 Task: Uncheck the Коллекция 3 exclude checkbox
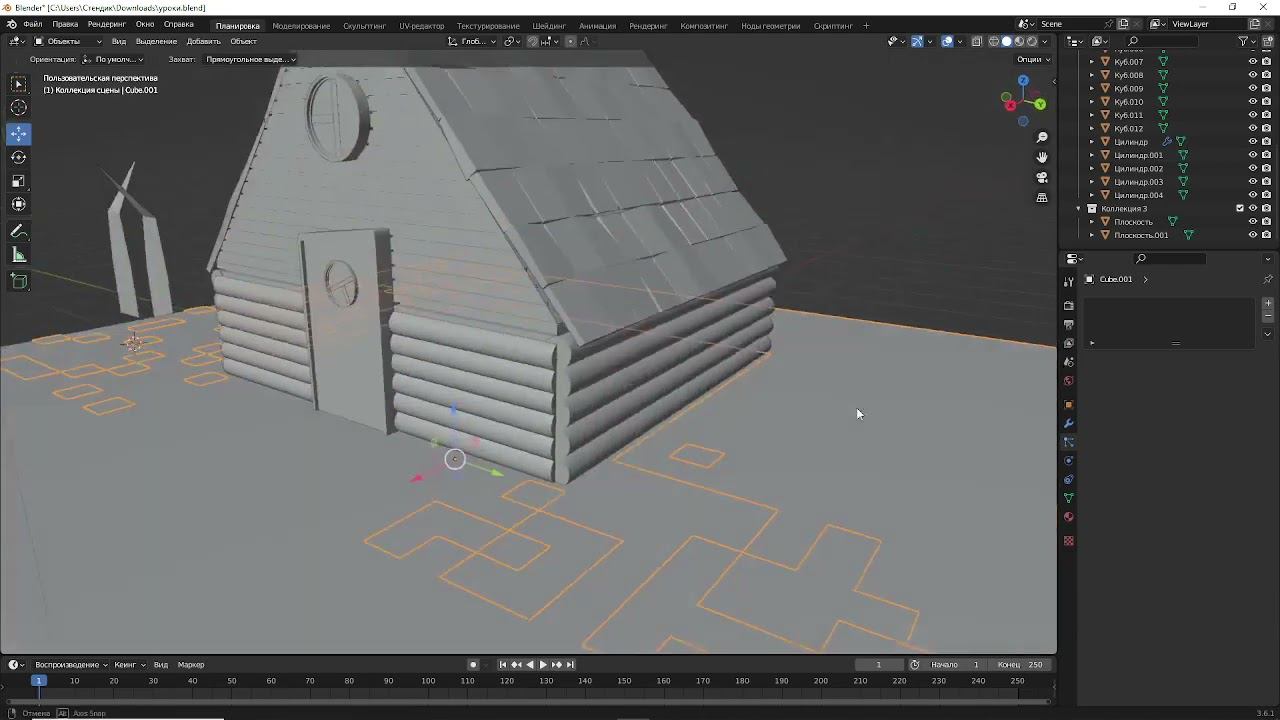point(1240,209)
